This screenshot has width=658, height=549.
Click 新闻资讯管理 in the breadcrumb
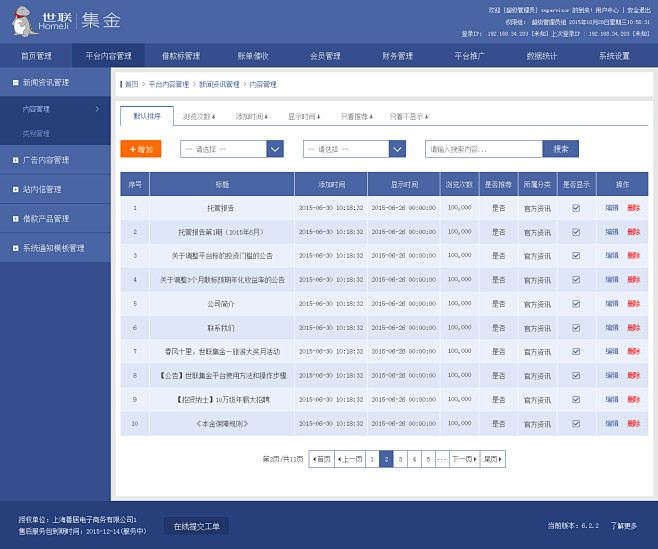click(219, 84)
